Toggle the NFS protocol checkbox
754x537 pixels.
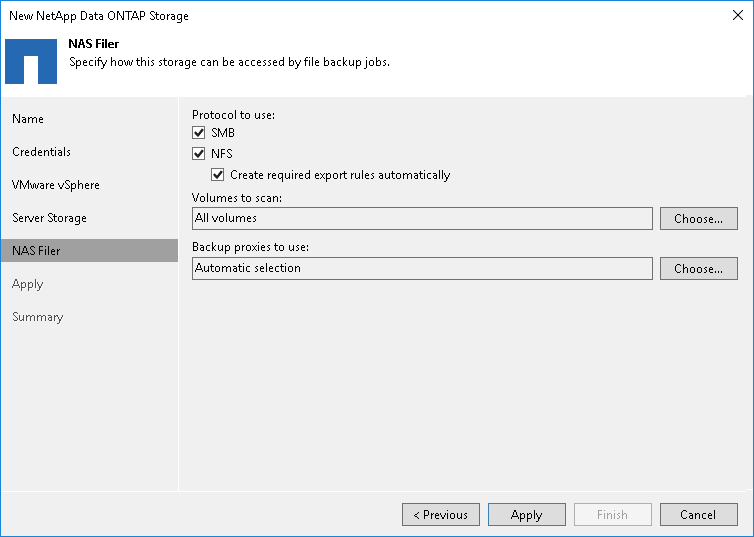click(198, 154)
